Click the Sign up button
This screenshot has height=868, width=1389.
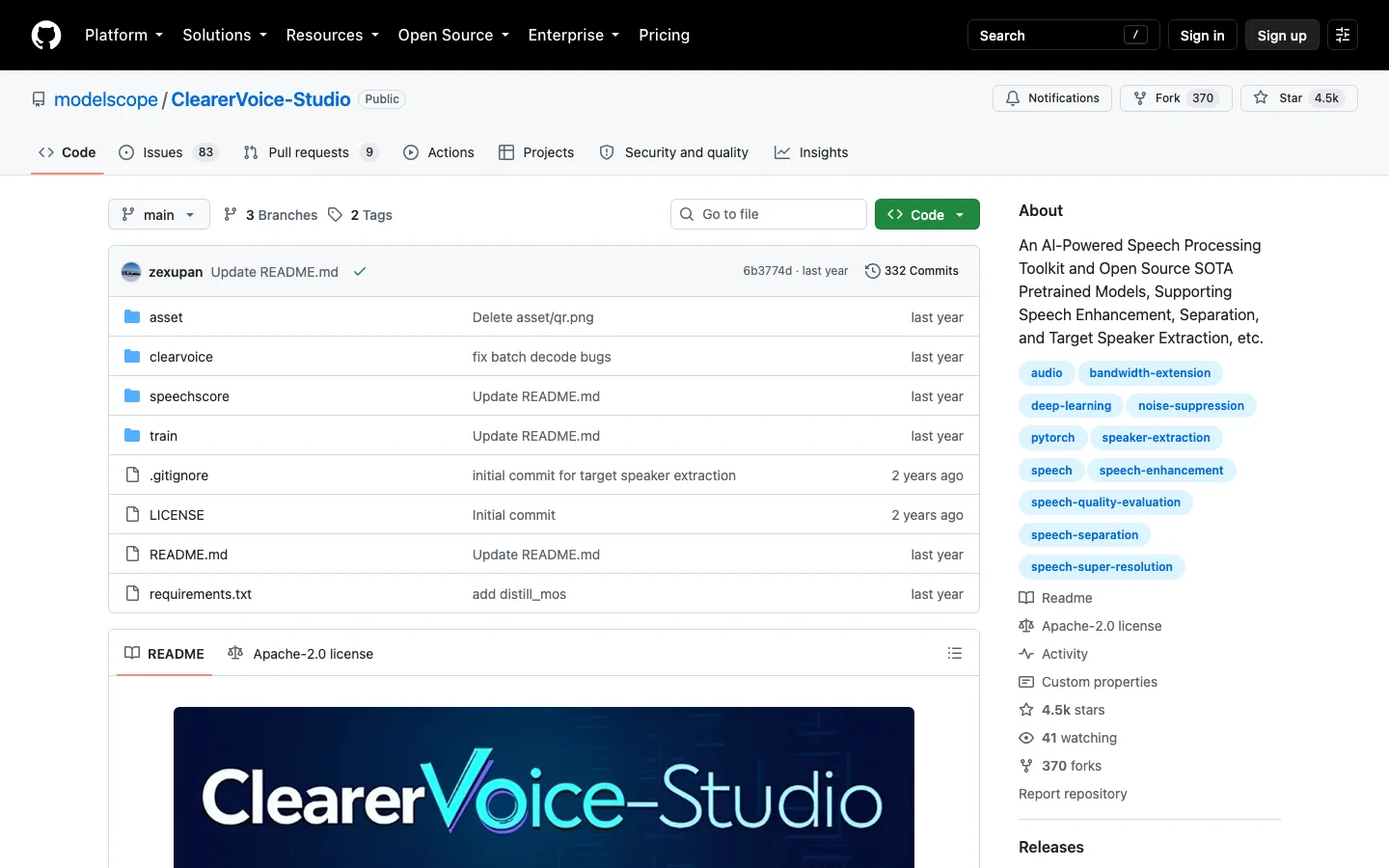pyautogui.click(x=1282, y=35)
